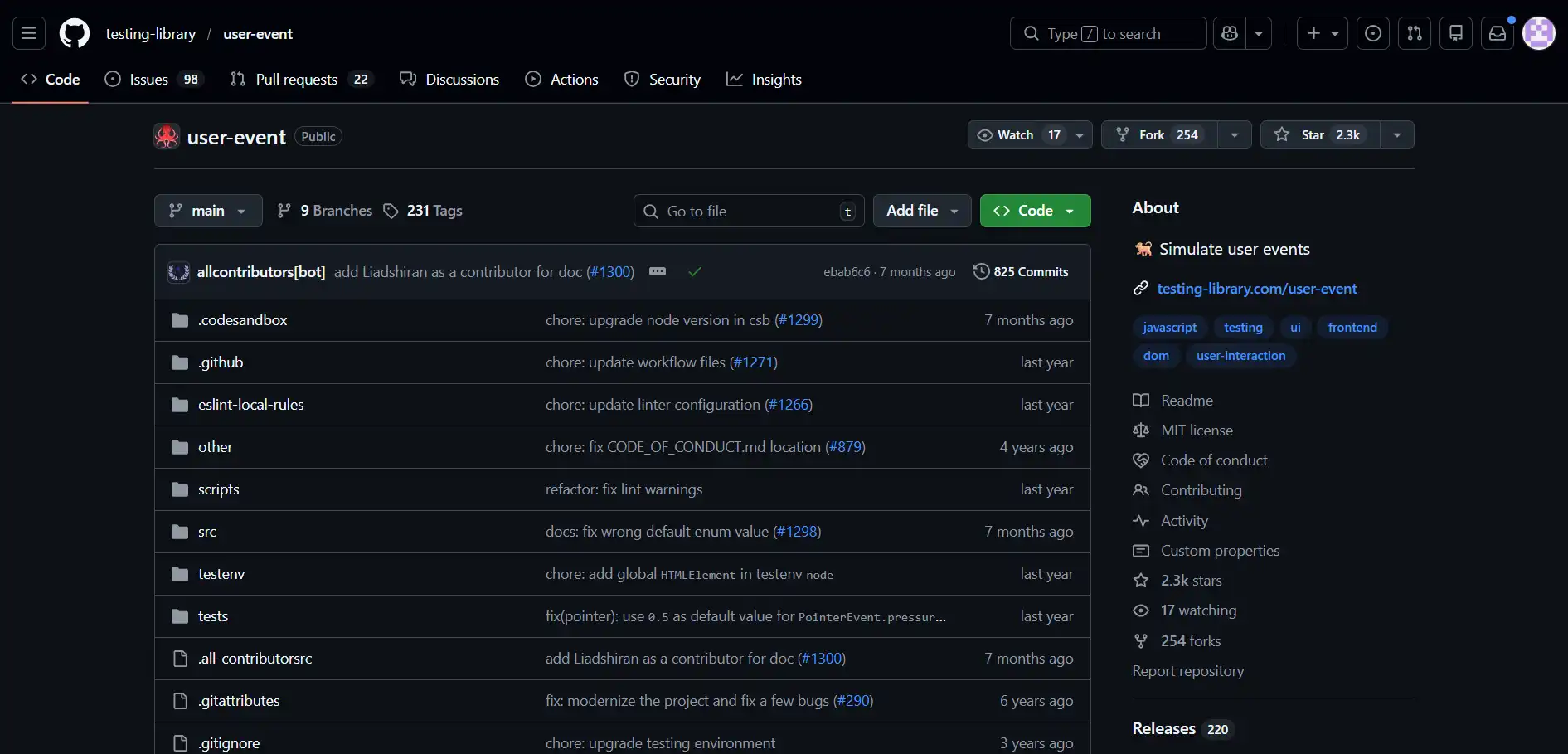1568x754 pixels.
Task: Open your profile avatar menu
Action: [x=1540, y=33]
